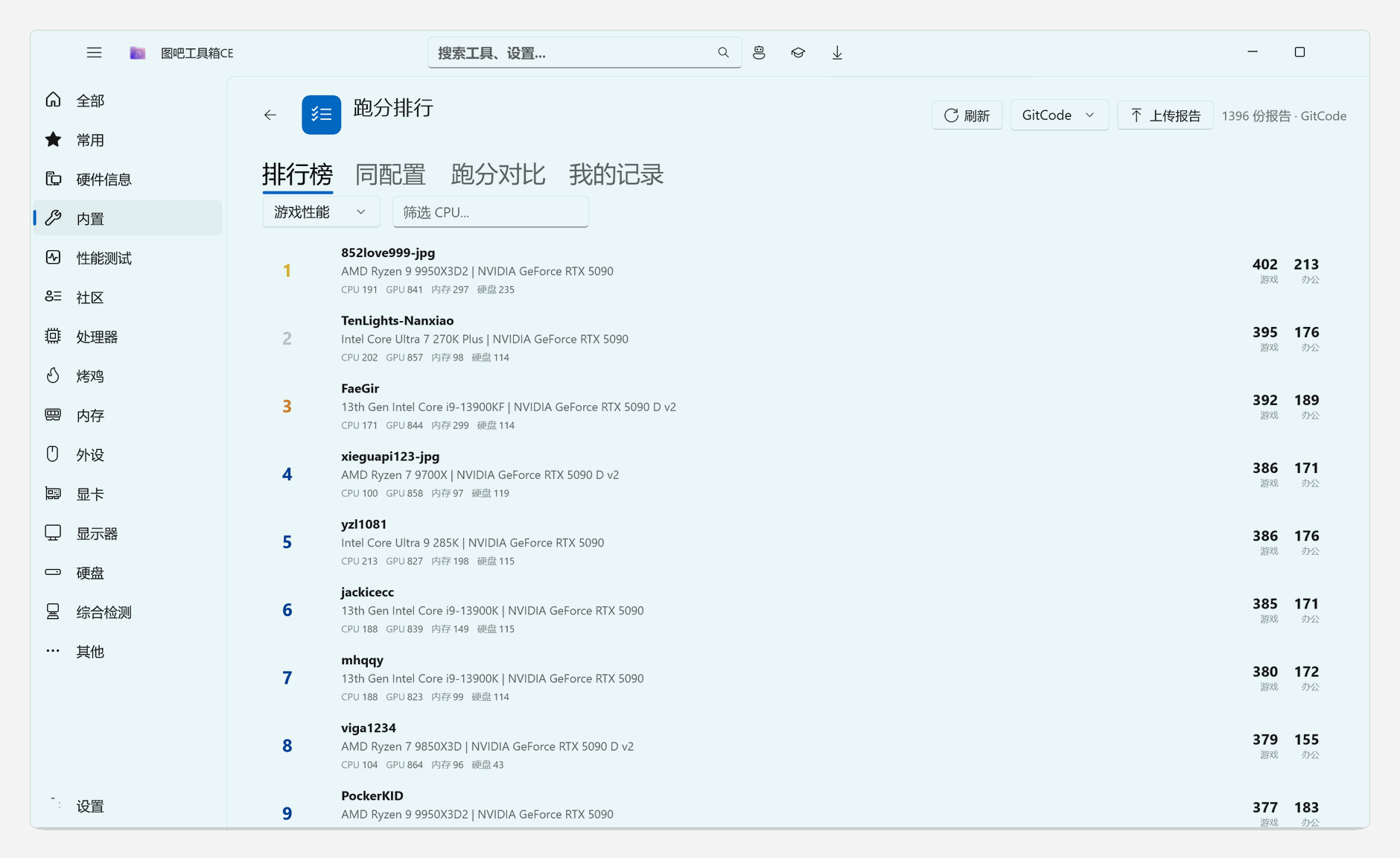Screen dimensions: 1400x858
Task: Select 全部 home in the sidebar
Action: (x=127, y=101)
